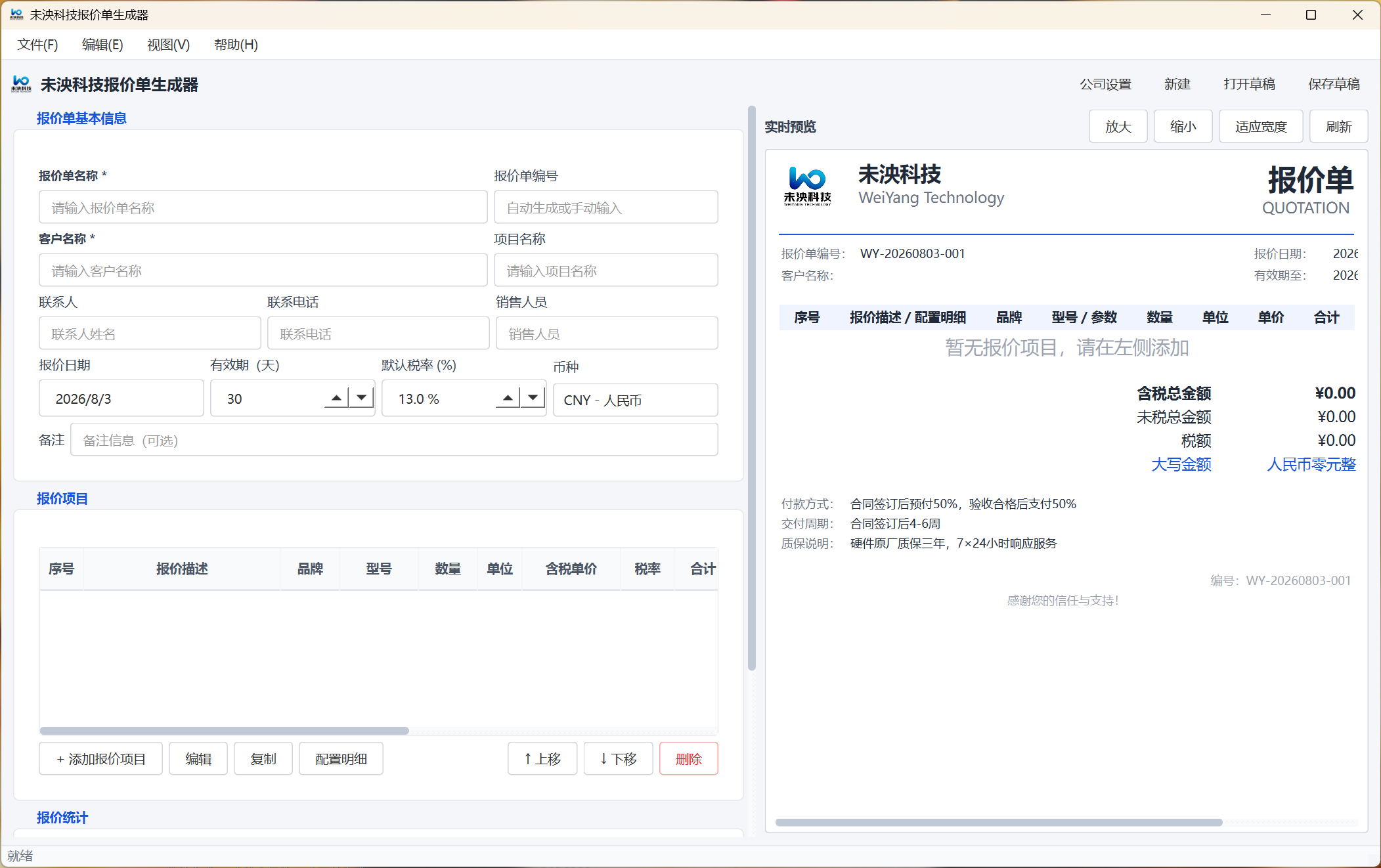Image resolution: width=1381 pixels, height=868 pixels.
Task: Click the items table horizontal scrollbar
Action: pyautogui.click(x=224, y=731)
